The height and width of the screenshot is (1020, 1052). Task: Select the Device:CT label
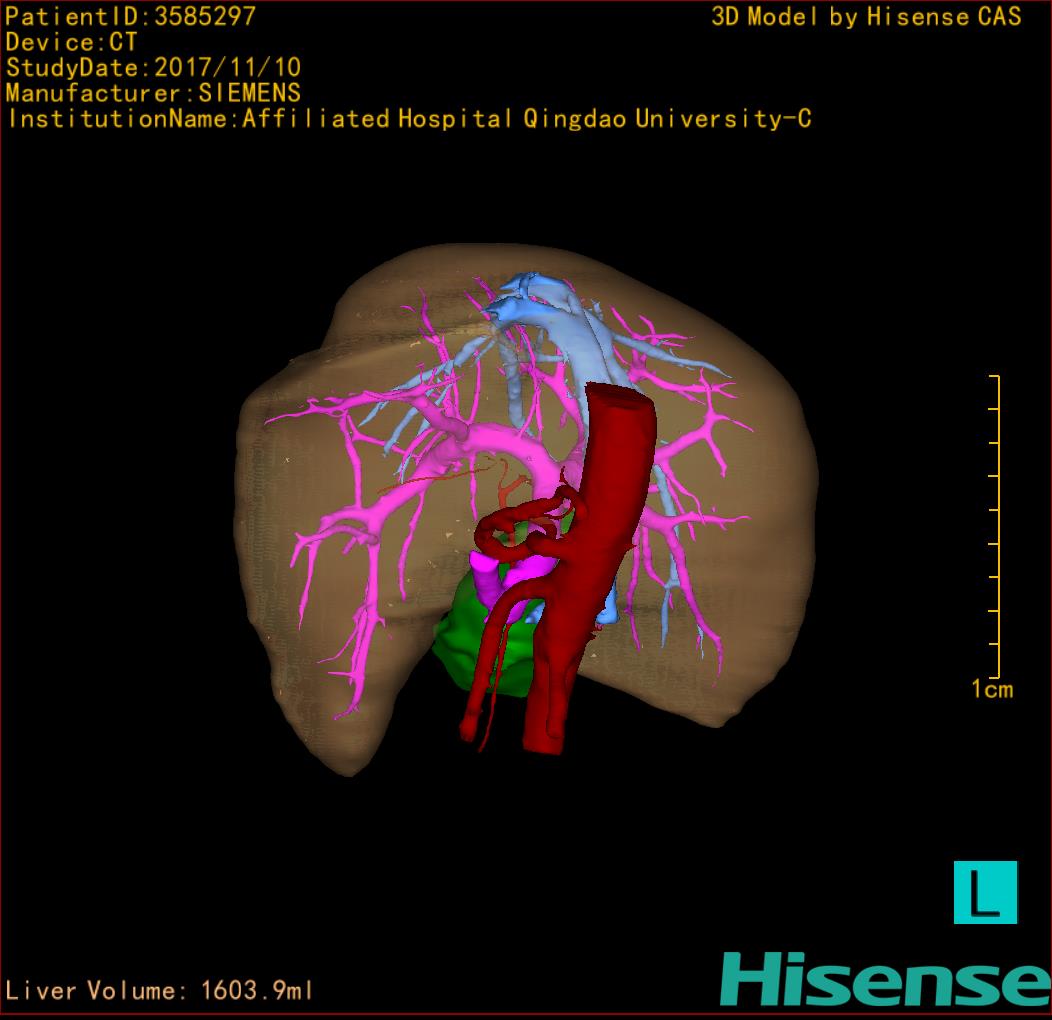point(71,42)
